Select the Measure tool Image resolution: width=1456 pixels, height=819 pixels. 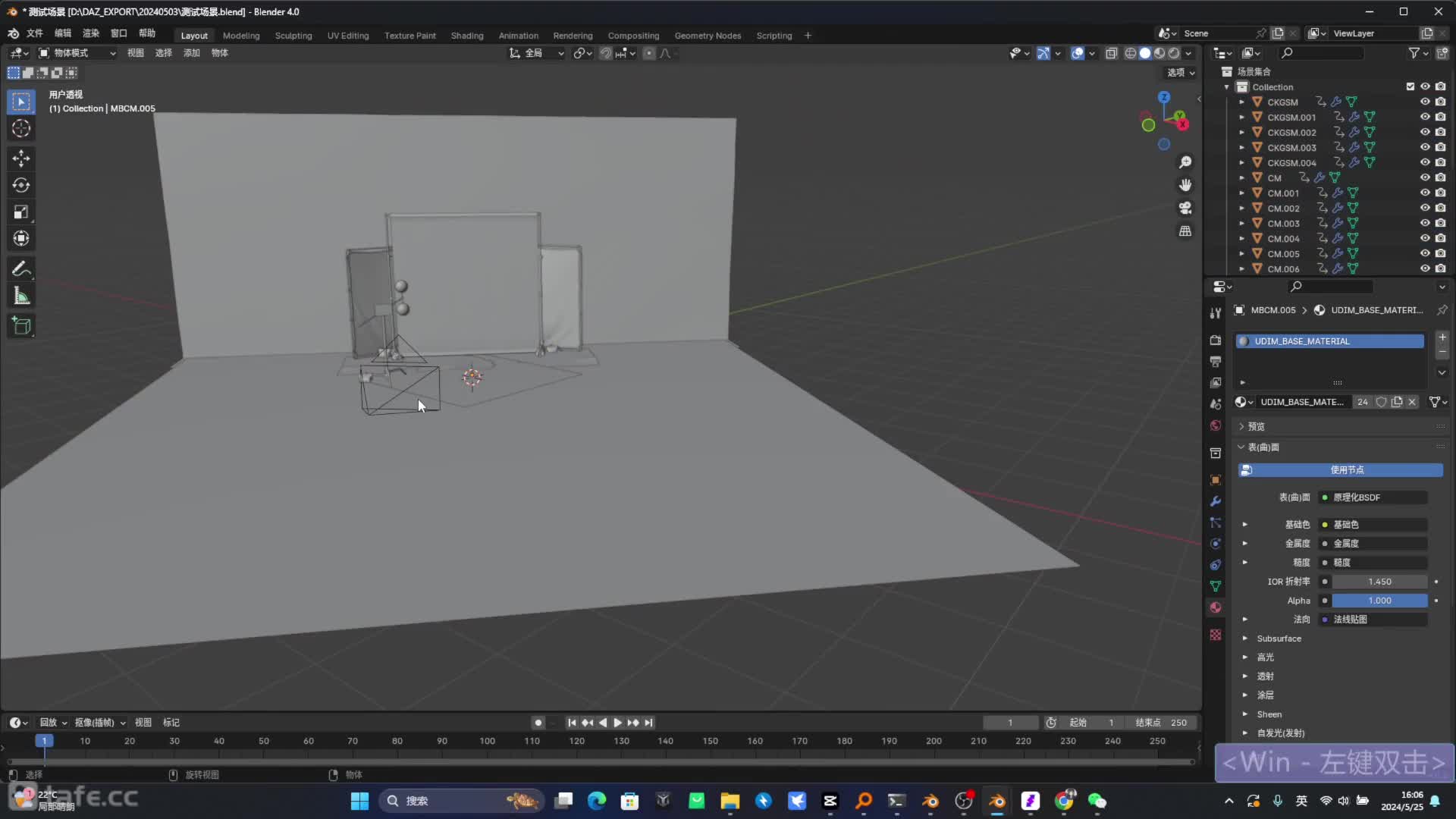click(x=21, y=297)
